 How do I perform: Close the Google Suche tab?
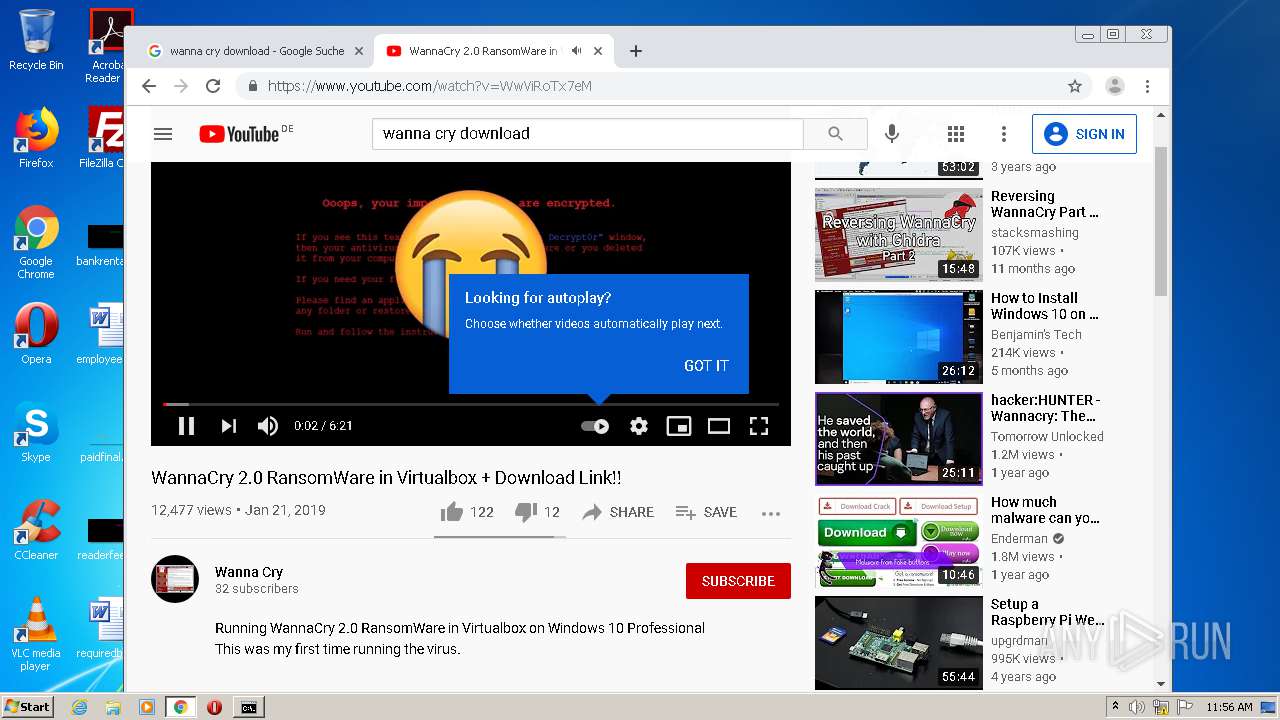[x=359, y=51]
